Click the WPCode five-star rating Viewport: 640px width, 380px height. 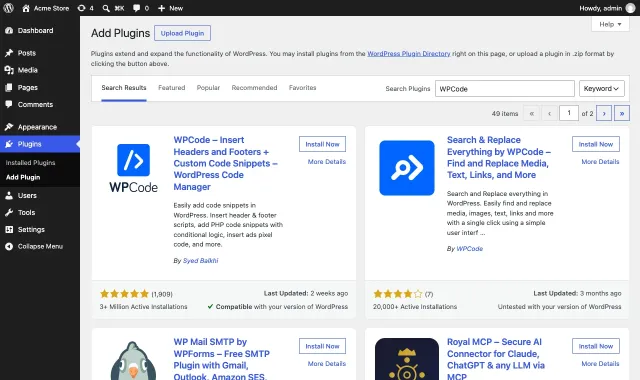(124, 294)
